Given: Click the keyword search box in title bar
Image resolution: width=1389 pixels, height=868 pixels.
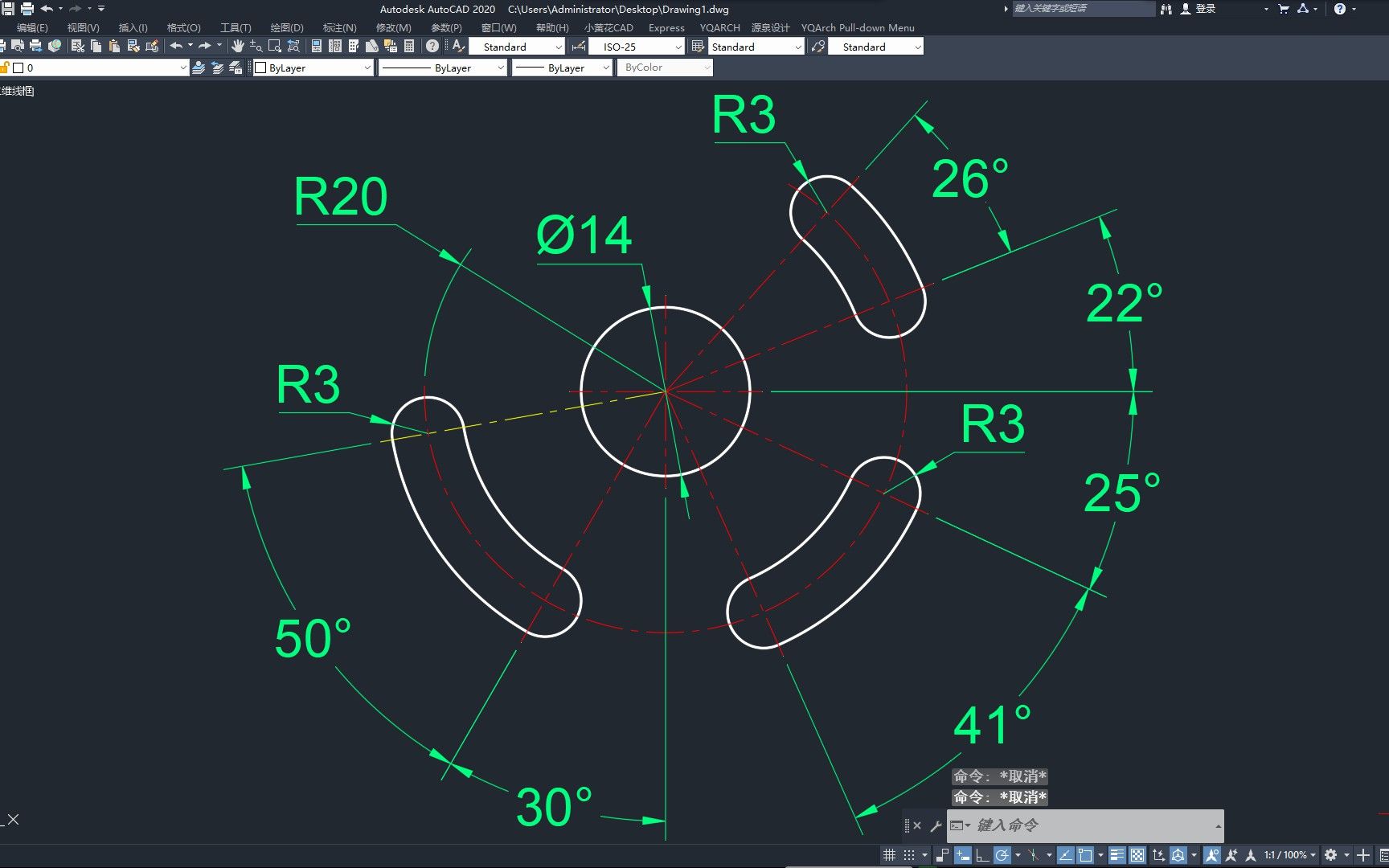Looking at the screenshot, I should 1084,9.
